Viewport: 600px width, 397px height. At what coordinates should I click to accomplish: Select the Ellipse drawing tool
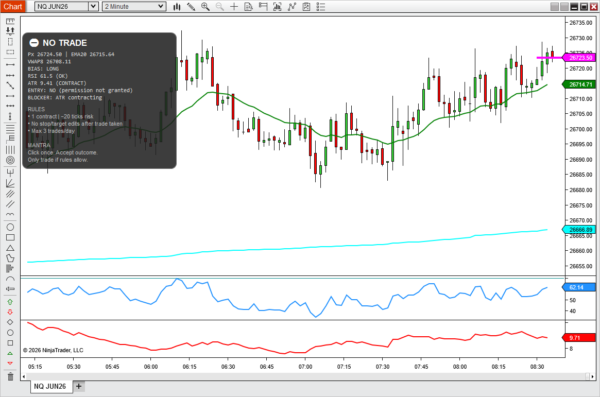[10, 227]
